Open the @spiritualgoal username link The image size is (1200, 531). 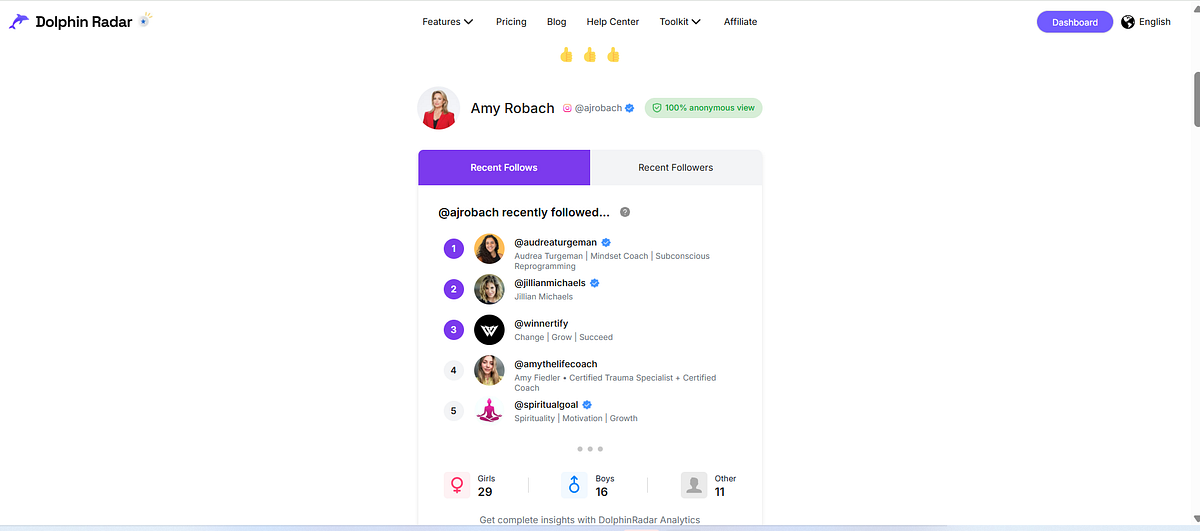tap(546, 404)
